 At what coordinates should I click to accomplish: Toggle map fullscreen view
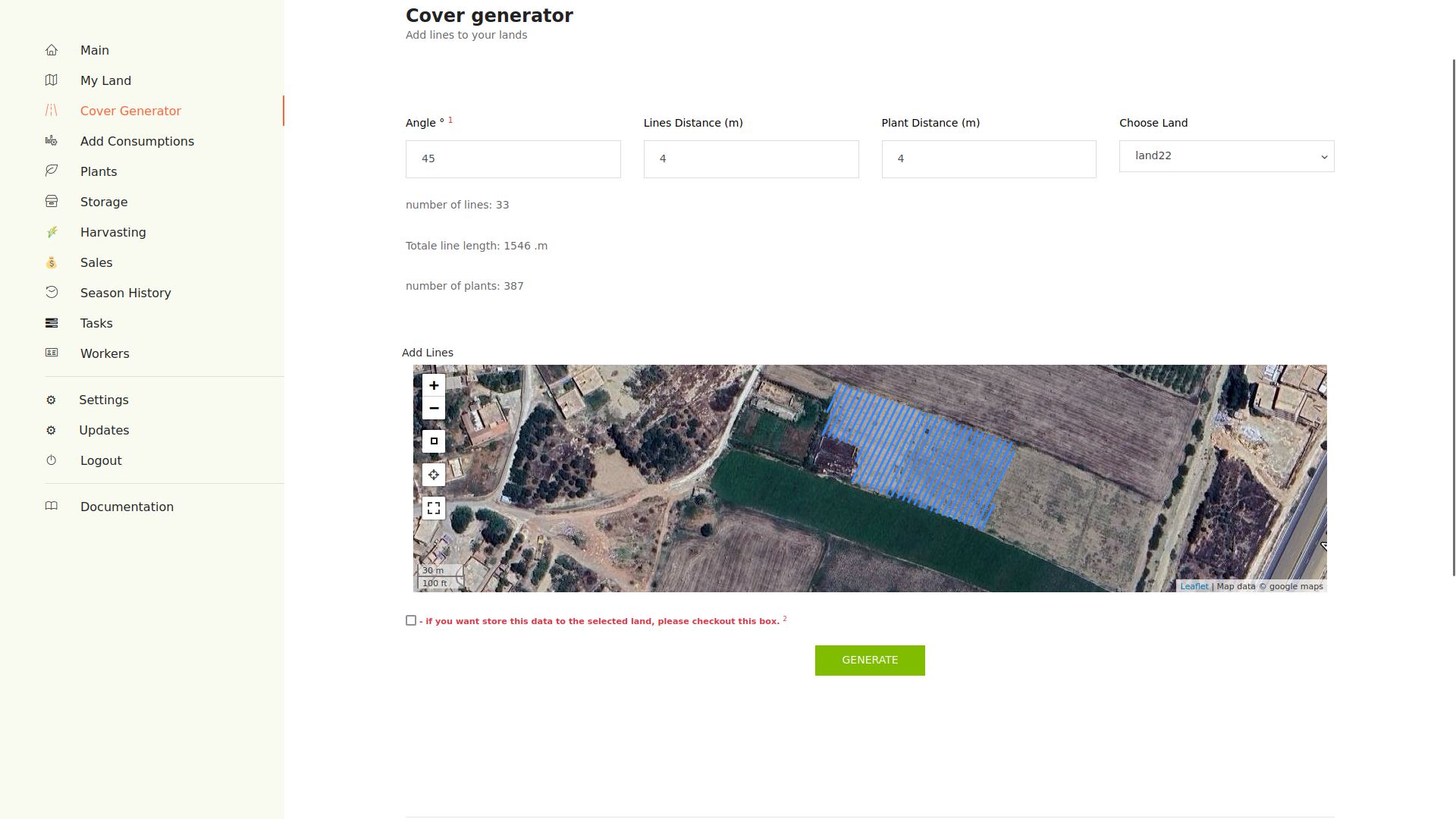point(434,508)
